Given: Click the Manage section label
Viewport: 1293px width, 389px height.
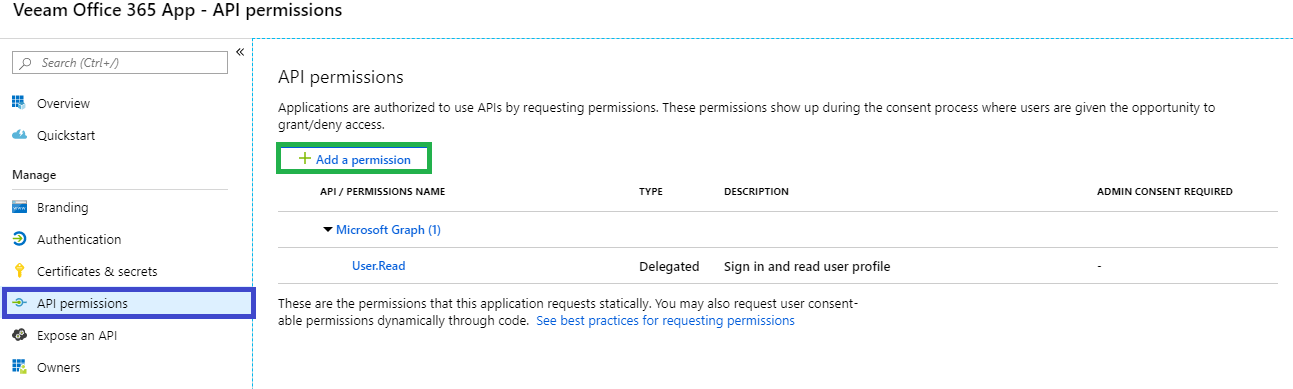Looking at the screenshot, I should pos(34,175).
